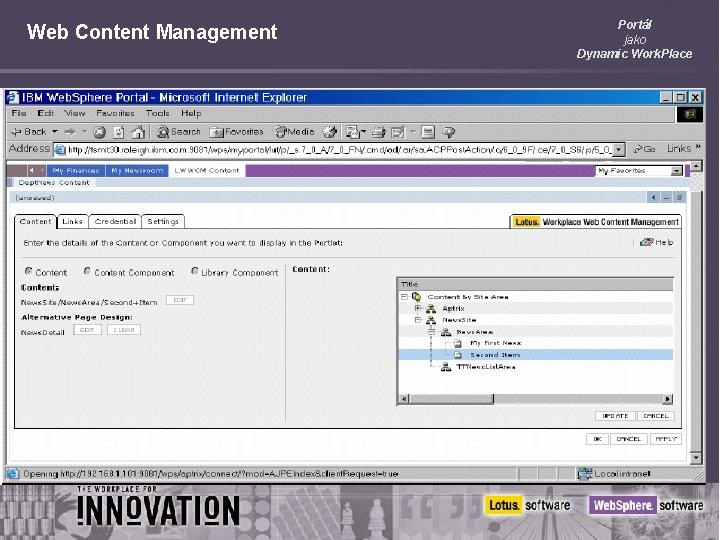The width and height of the screenshot is (720, 540).
Task: Click the tree horizontal scrollbar thumb
Action: tap(451, 399)
